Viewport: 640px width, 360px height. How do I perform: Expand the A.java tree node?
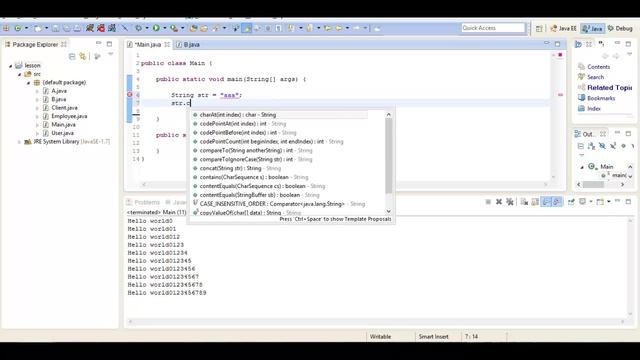point(37,91)
